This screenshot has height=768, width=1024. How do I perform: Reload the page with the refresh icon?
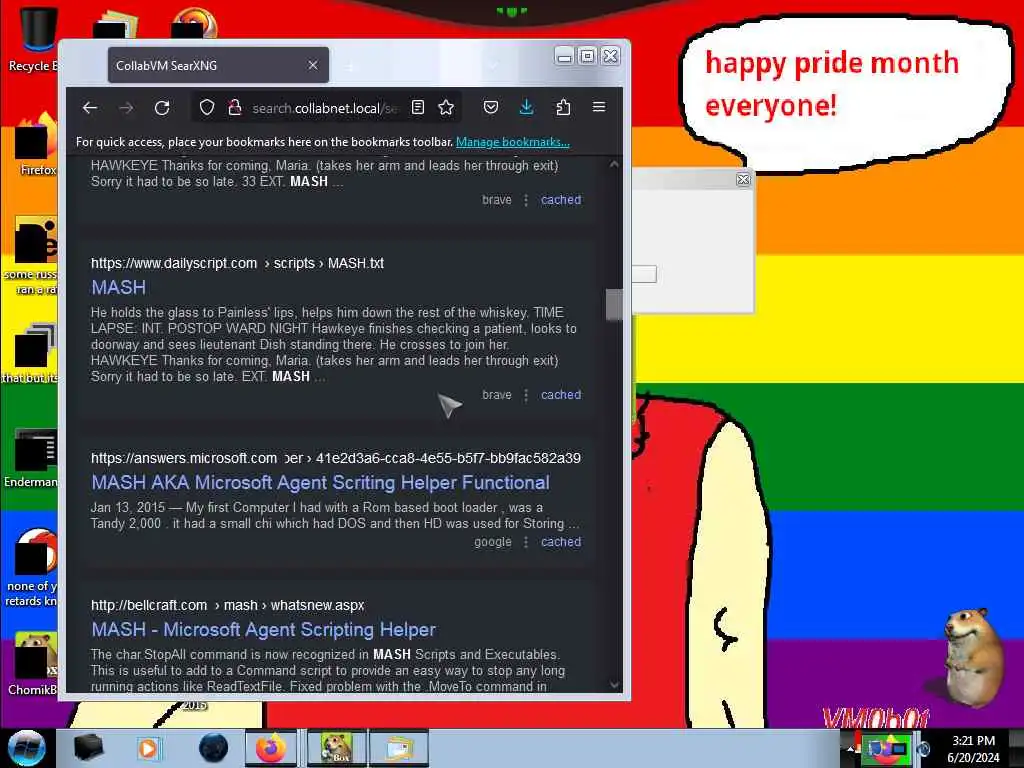[162, 108]
